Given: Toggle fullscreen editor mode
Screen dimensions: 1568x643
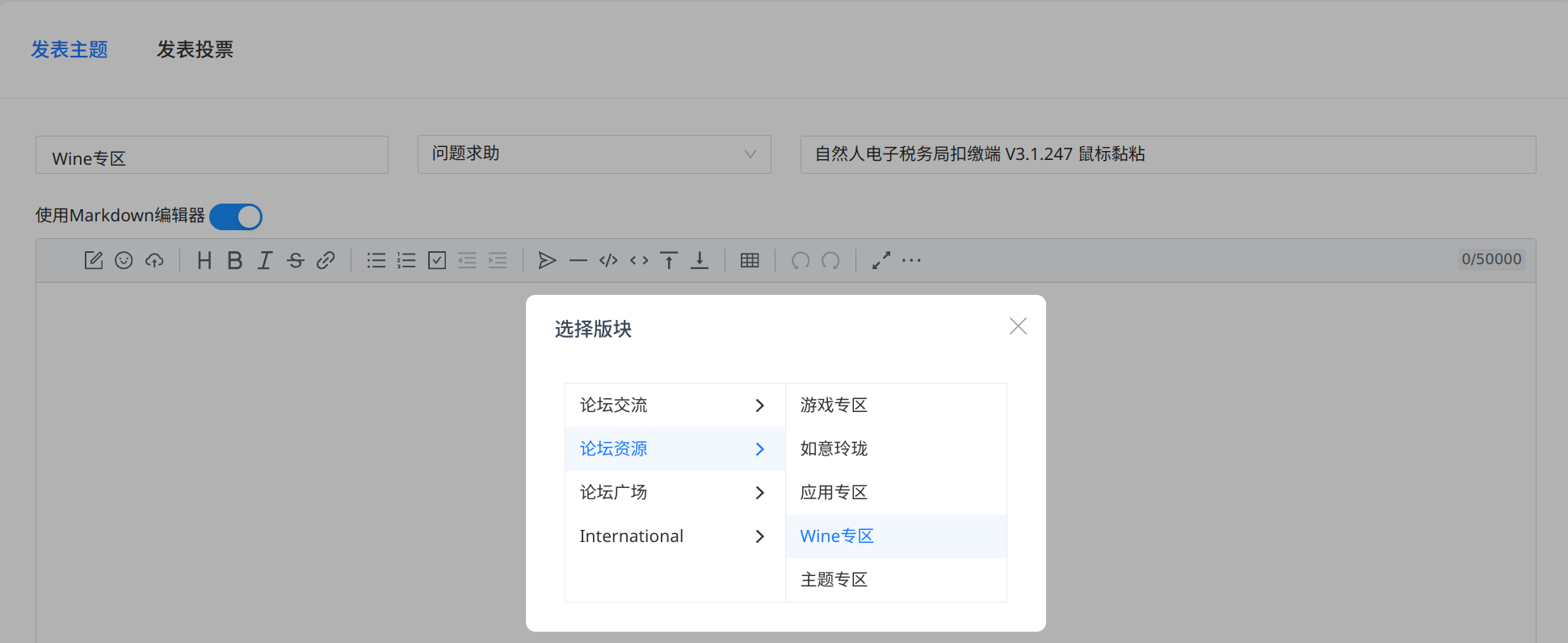Looking at the screenshot, I should pyautogui.click(x=881, y=260).
